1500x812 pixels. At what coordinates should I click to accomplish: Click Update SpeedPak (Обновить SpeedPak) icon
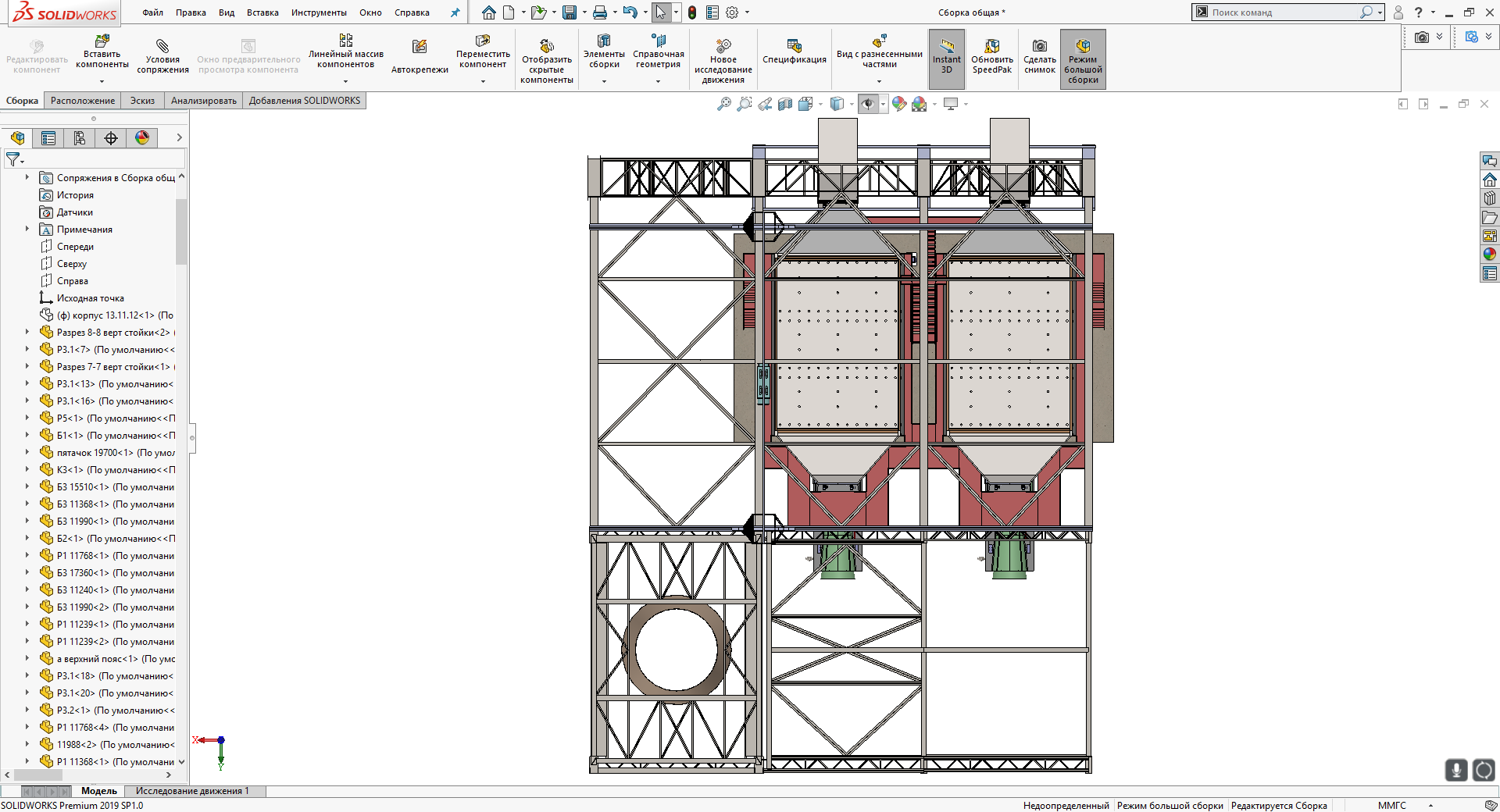click(991, 47)
